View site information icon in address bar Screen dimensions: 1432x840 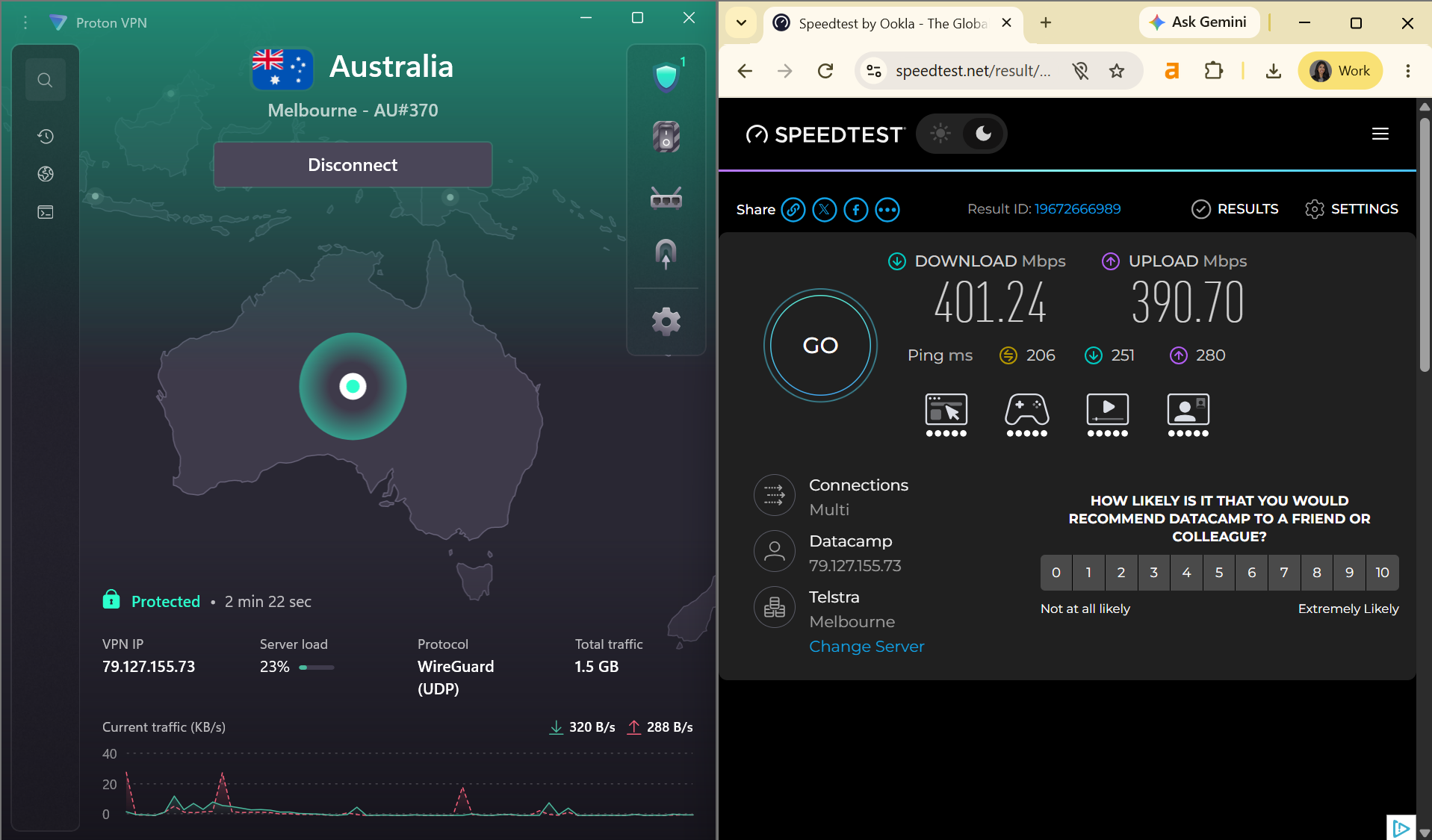[873, 71]
